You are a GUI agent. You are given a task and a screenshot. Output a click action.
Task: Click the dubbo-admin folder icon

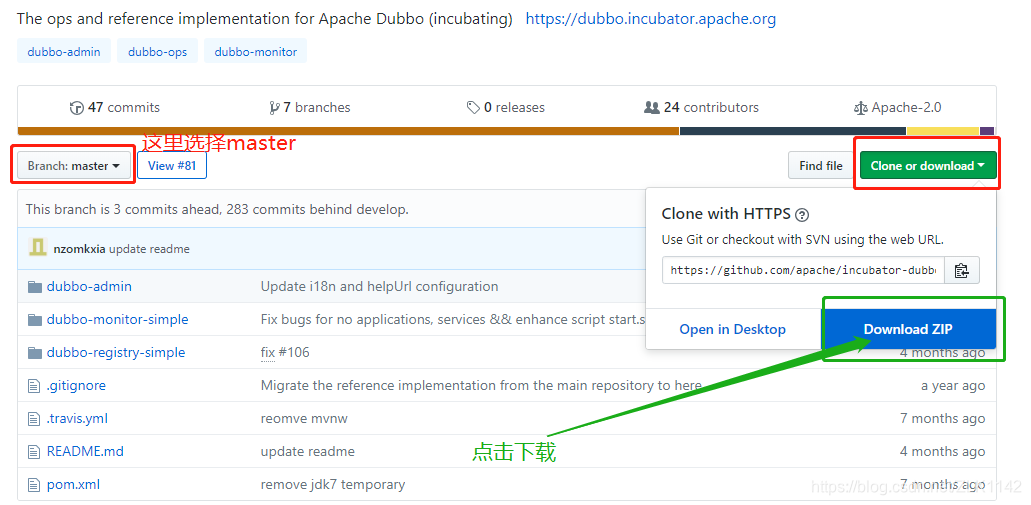(35, 287)
